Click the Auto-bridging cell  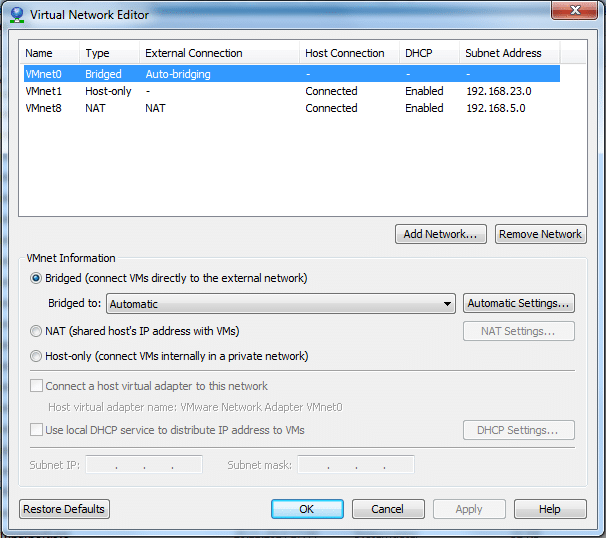178,74
